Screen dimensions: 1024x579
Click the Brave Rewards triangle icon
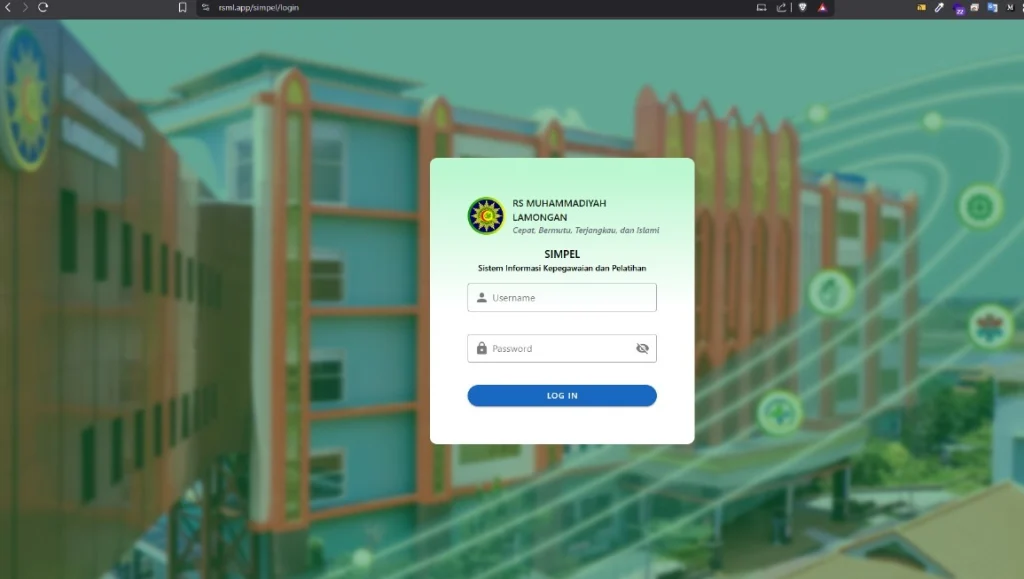822,7
